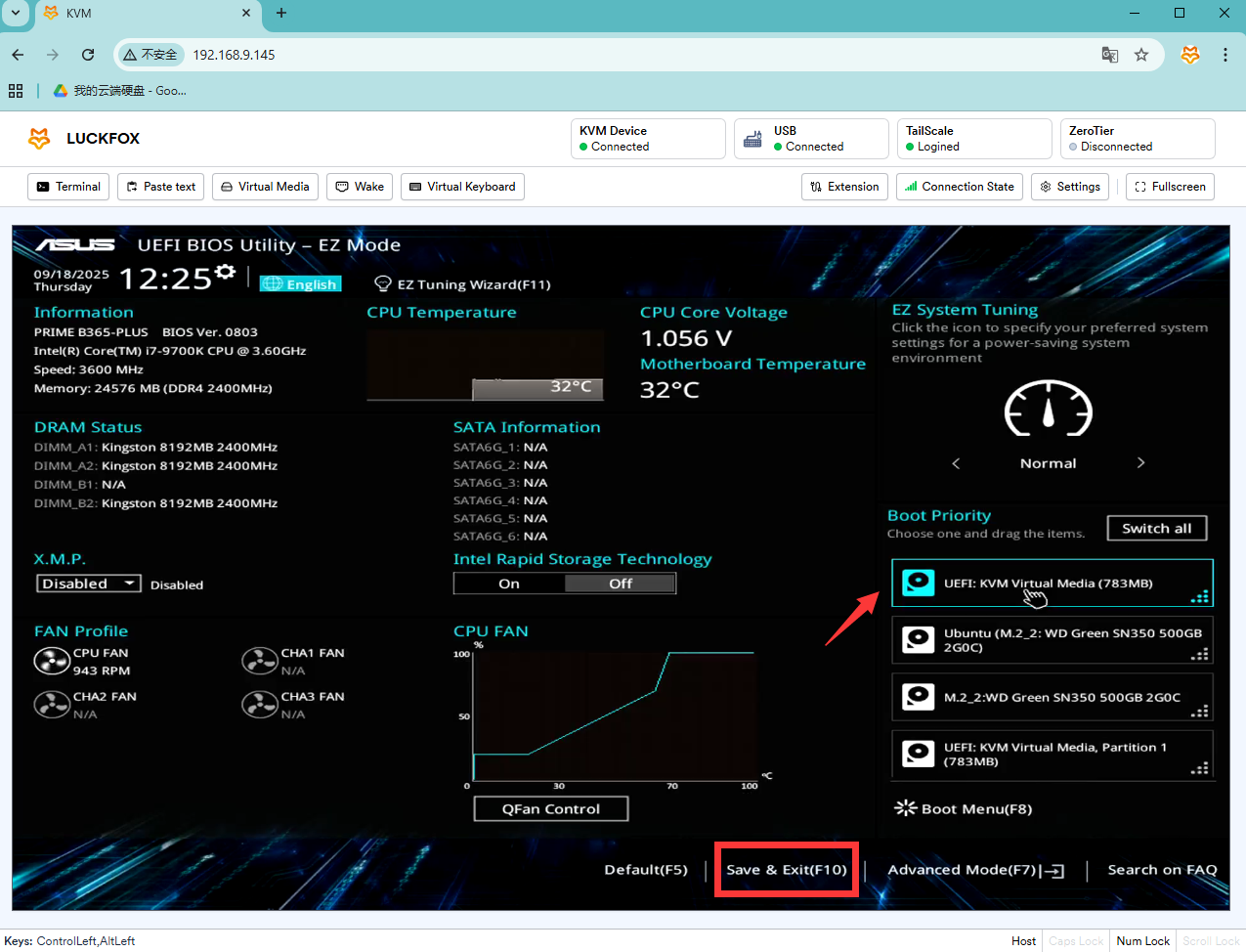This screenshot has width=1246, height=952.
Task: Click Save & Exit(F10)
Action: click(786, 870)
